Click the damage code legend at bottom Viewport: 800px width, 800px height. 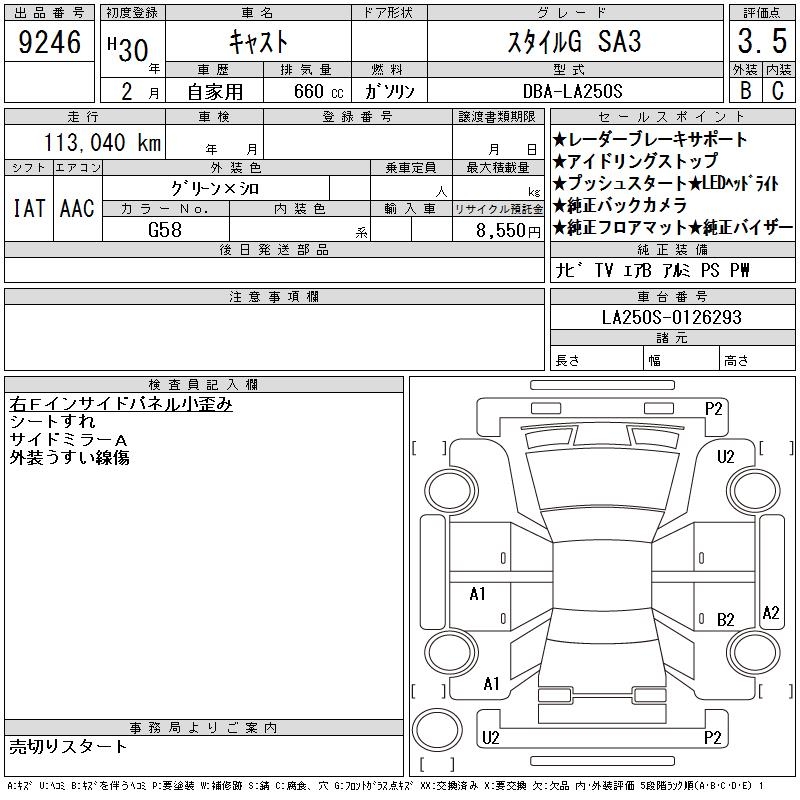pos(385,786)
